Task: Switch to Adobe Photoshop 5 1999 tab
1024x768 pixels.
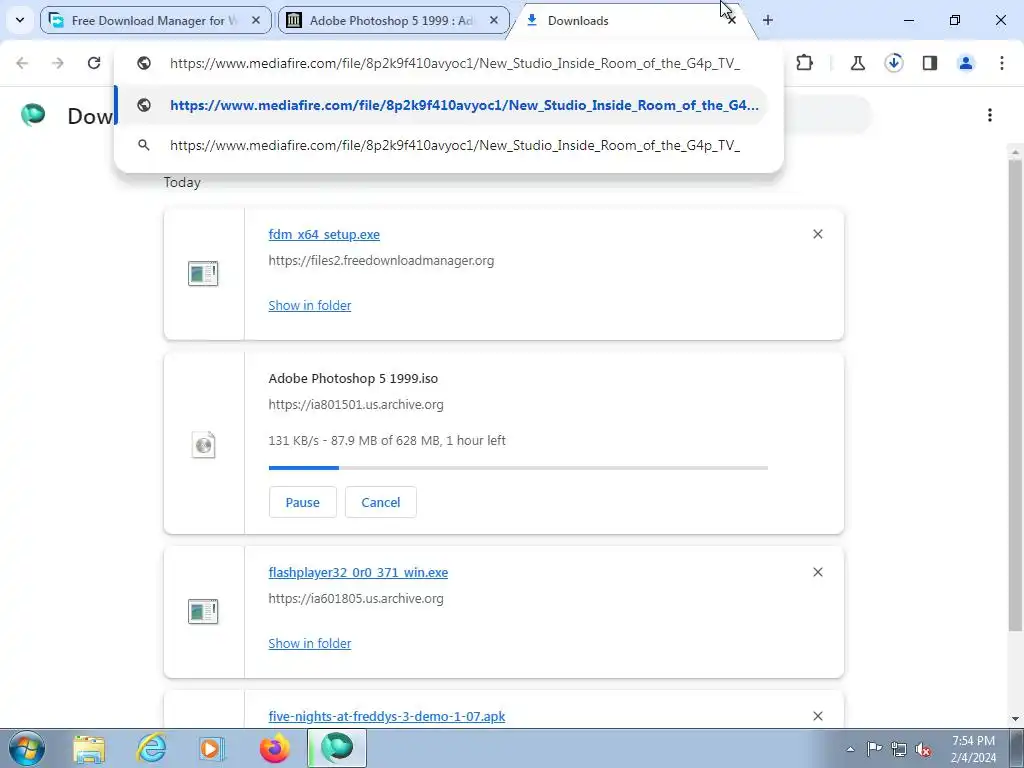Action: click(394, 20)
